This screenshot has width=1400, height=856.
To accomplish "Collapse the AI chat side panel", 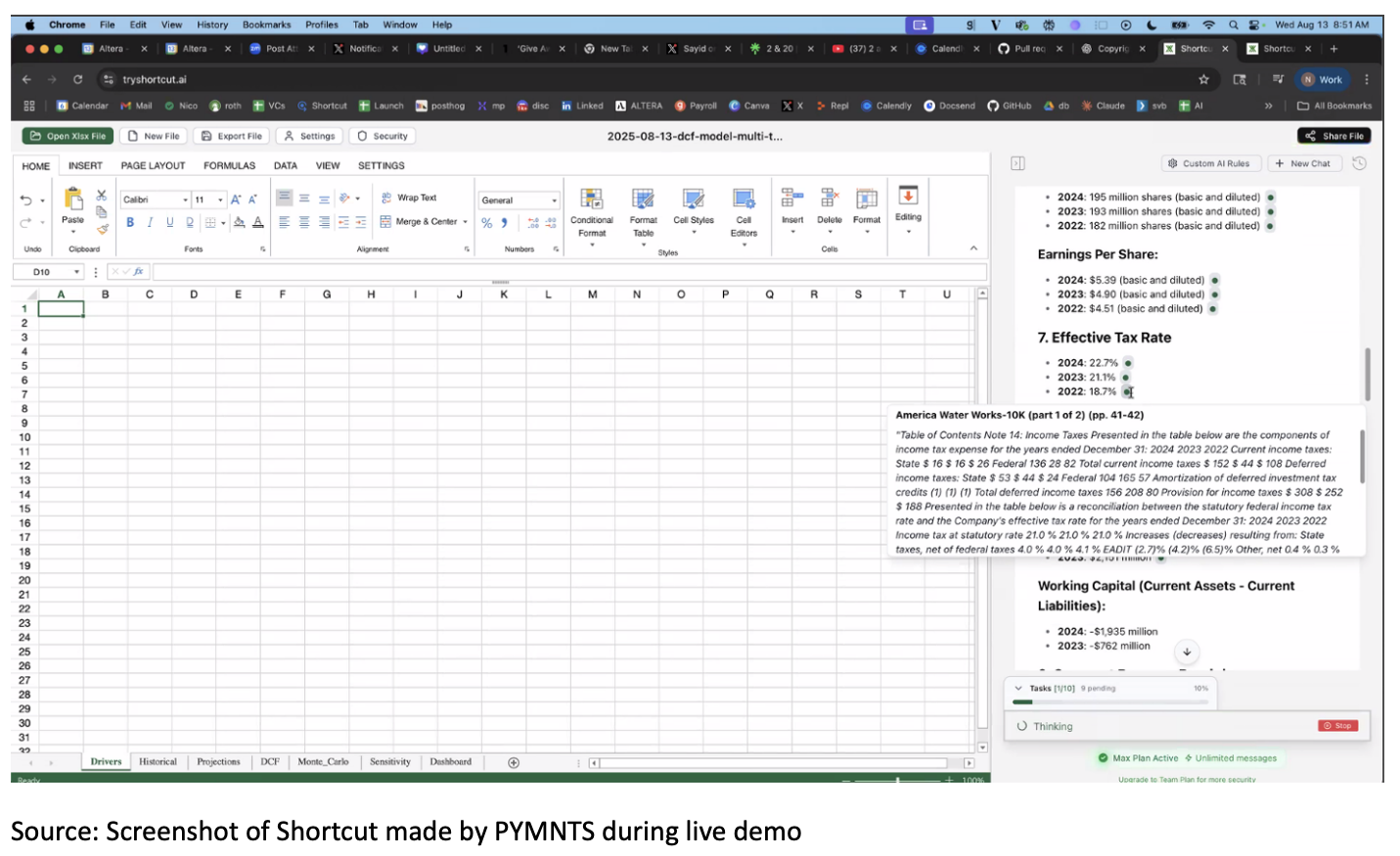I will (1017, 163).
